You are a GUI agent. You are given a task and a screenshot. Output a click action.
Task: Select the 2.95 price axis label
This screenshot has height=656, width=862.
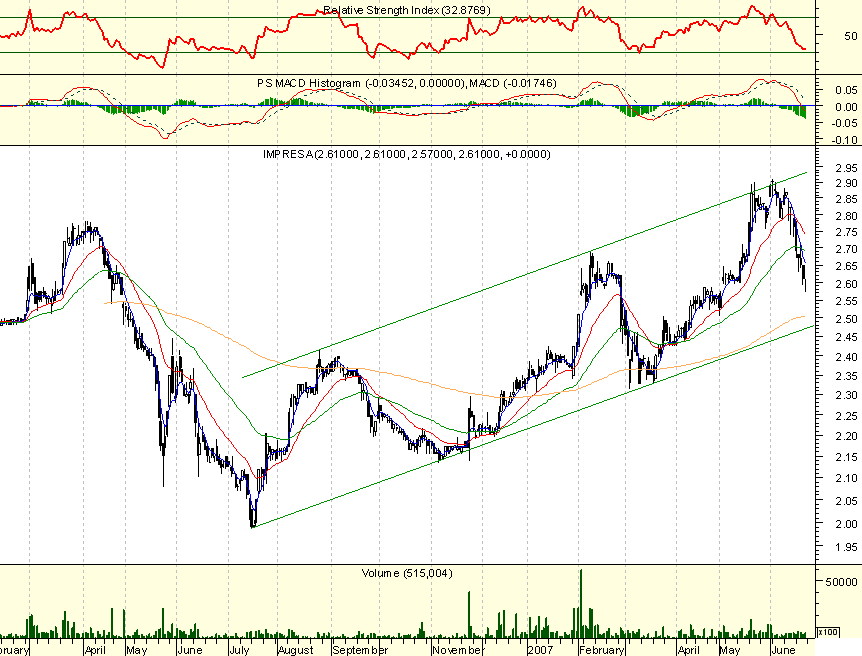pyautogui.click(x=846, y=168)
